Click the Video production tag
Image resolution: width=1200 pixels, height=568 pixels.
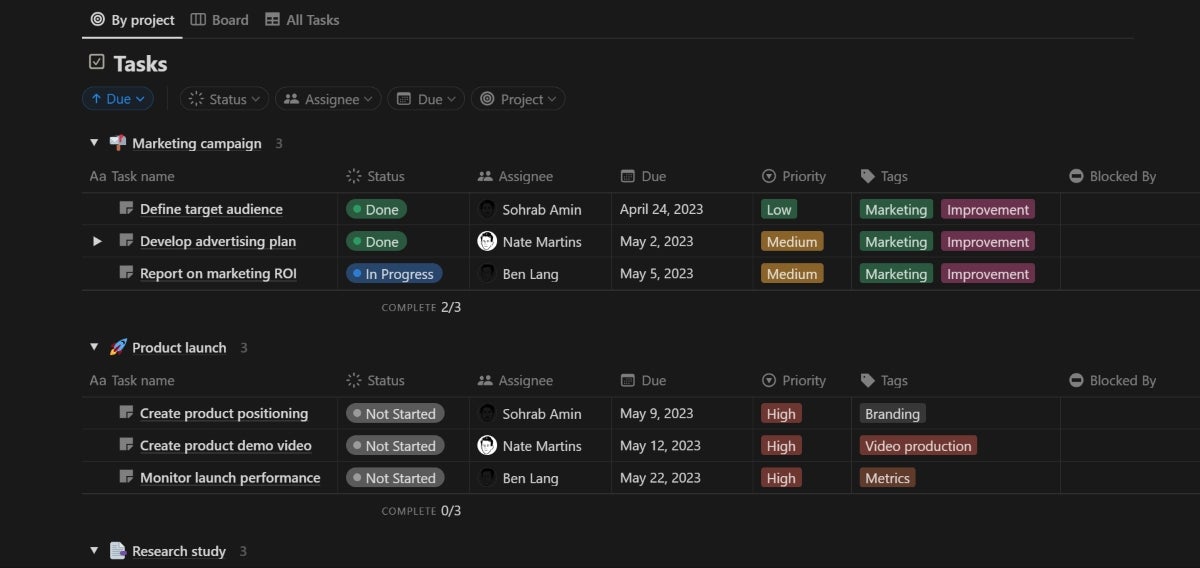pyautogui.click(x=918, y=446)
